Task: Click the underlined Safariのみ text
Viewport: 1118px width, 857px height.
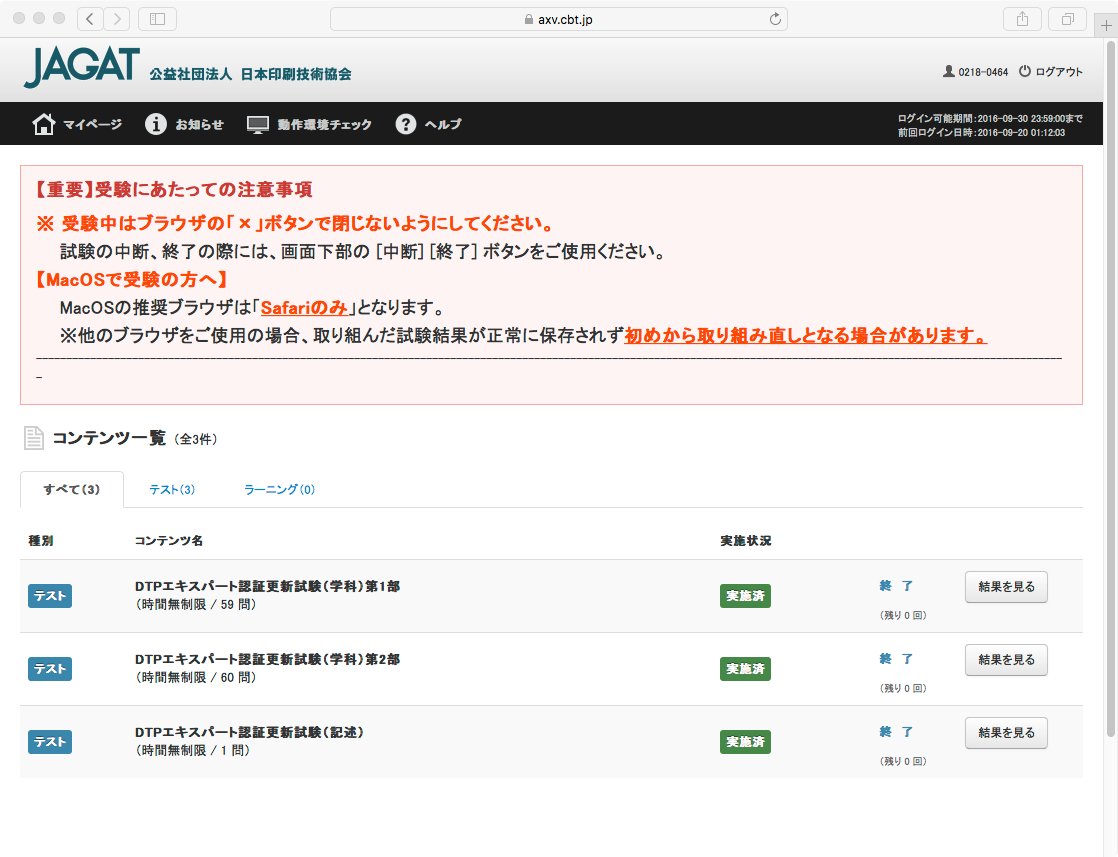Action: click(304, 308)
